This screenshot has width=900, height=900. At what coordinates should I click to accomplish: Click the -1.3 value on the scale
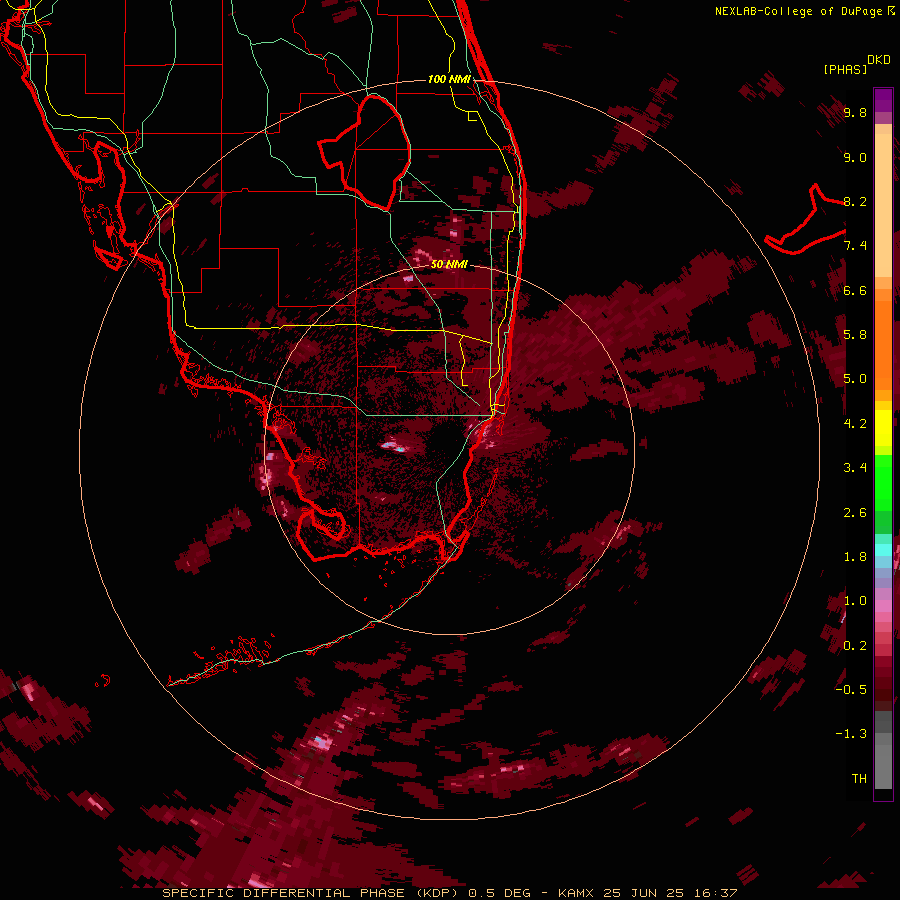(x=851, y=734)
